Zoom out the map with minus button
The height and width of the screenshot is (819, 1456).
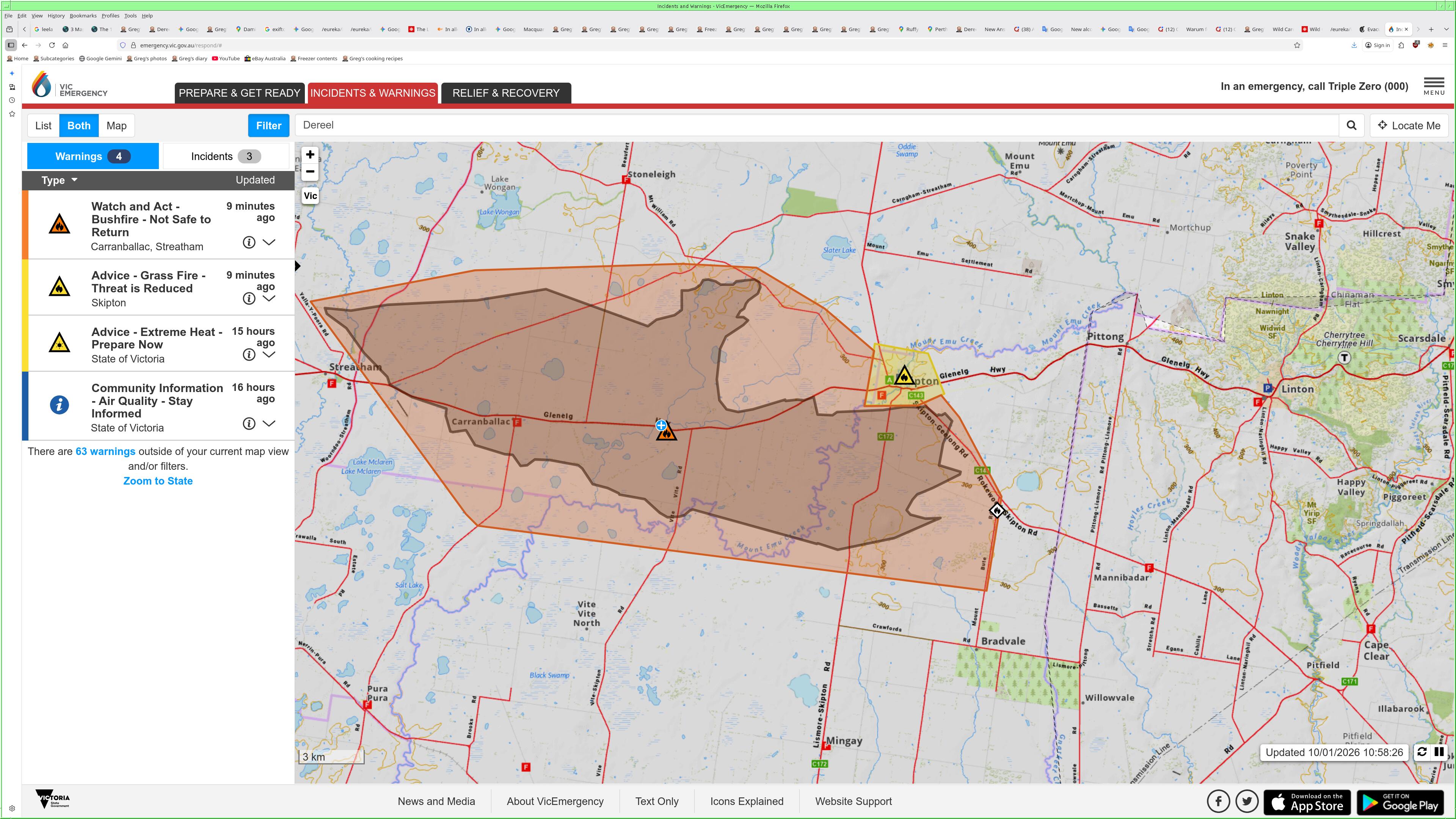tap(310, 172)
